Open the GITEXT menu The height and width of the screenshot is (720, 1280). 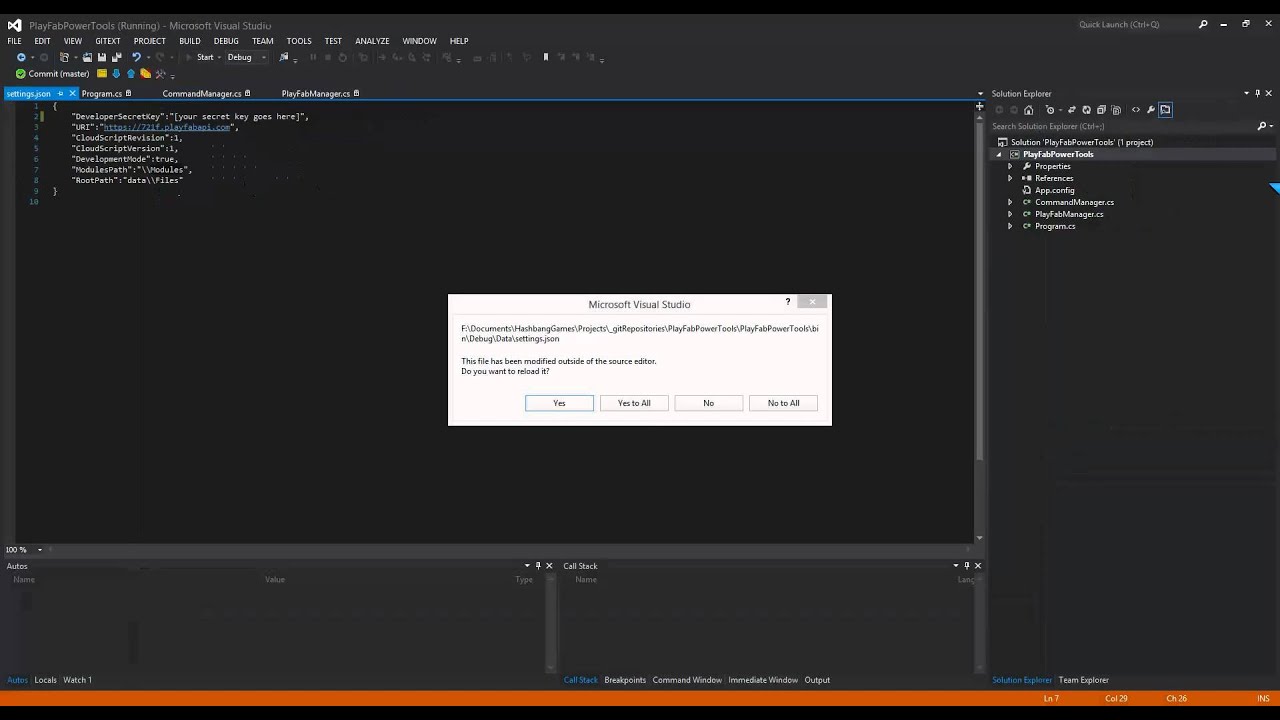tap(108, 41)
